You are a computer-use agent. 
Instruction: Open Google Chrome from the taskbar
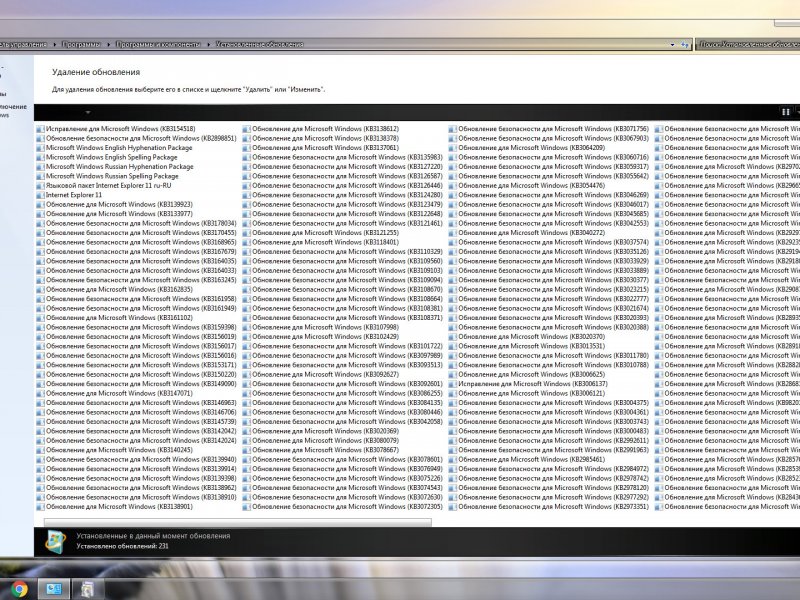coord(19,589)
